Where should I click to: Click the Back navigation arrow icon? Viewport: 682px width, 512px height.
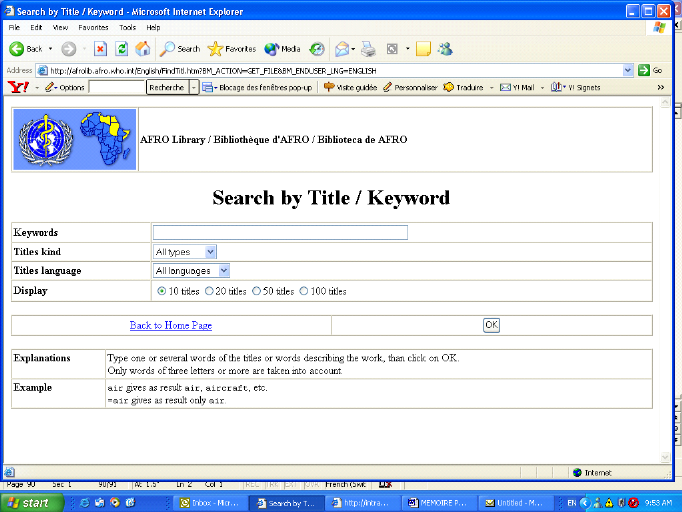17,49
